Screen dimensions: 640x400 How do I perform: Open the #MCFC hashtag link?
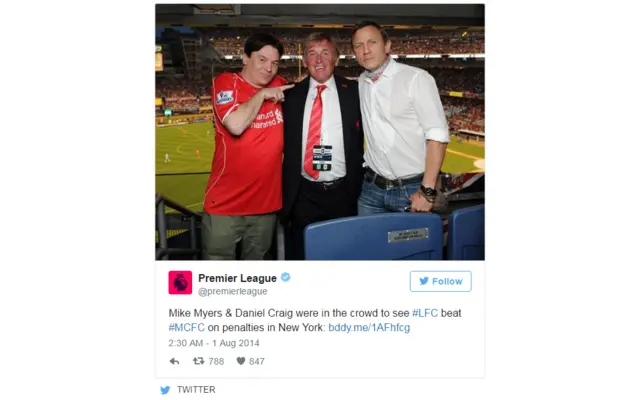click(x=187, y=327)
